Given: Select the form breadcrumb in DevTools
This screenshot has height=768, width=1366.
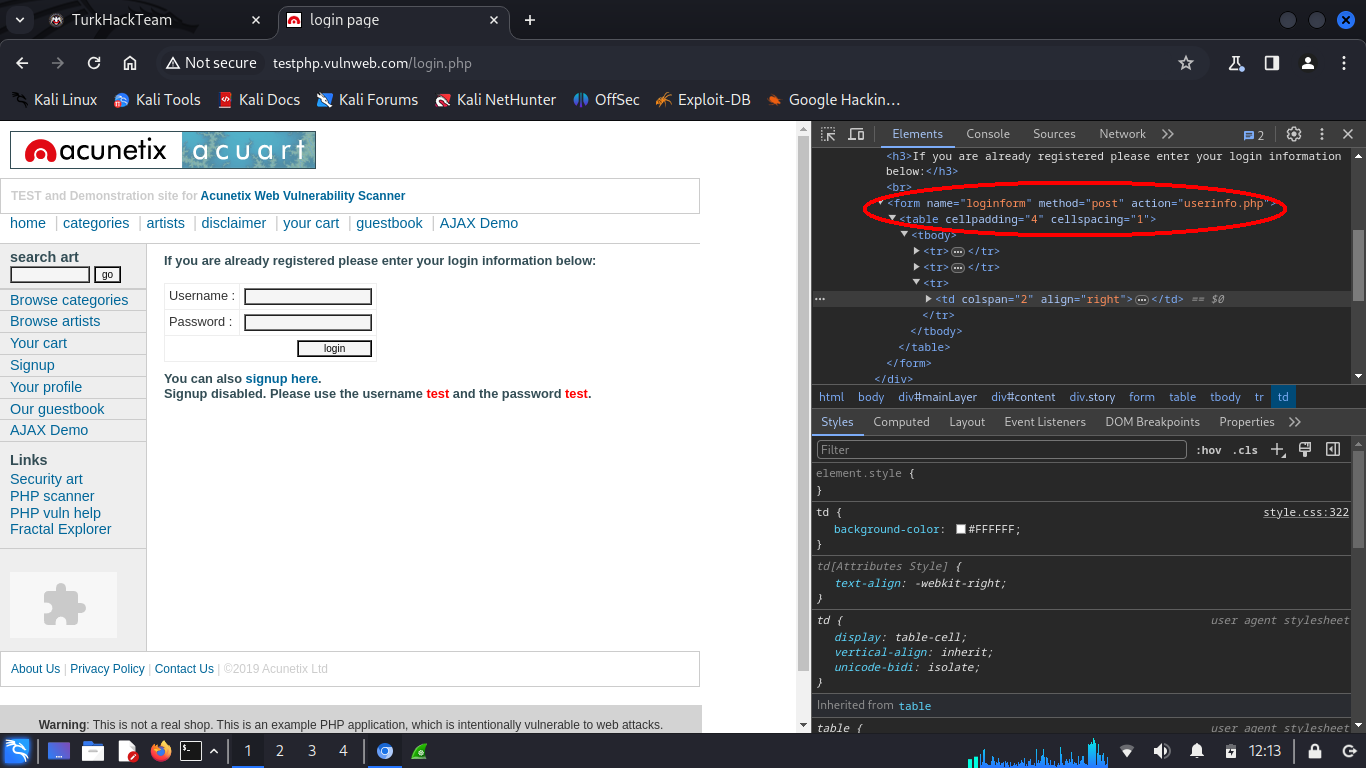Looking at the screenshot, I should click(1142, 397).
